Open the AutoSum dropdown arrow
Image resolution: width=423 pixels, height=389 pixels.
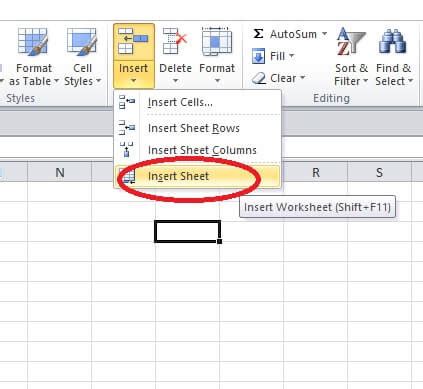tap(324, 34)
